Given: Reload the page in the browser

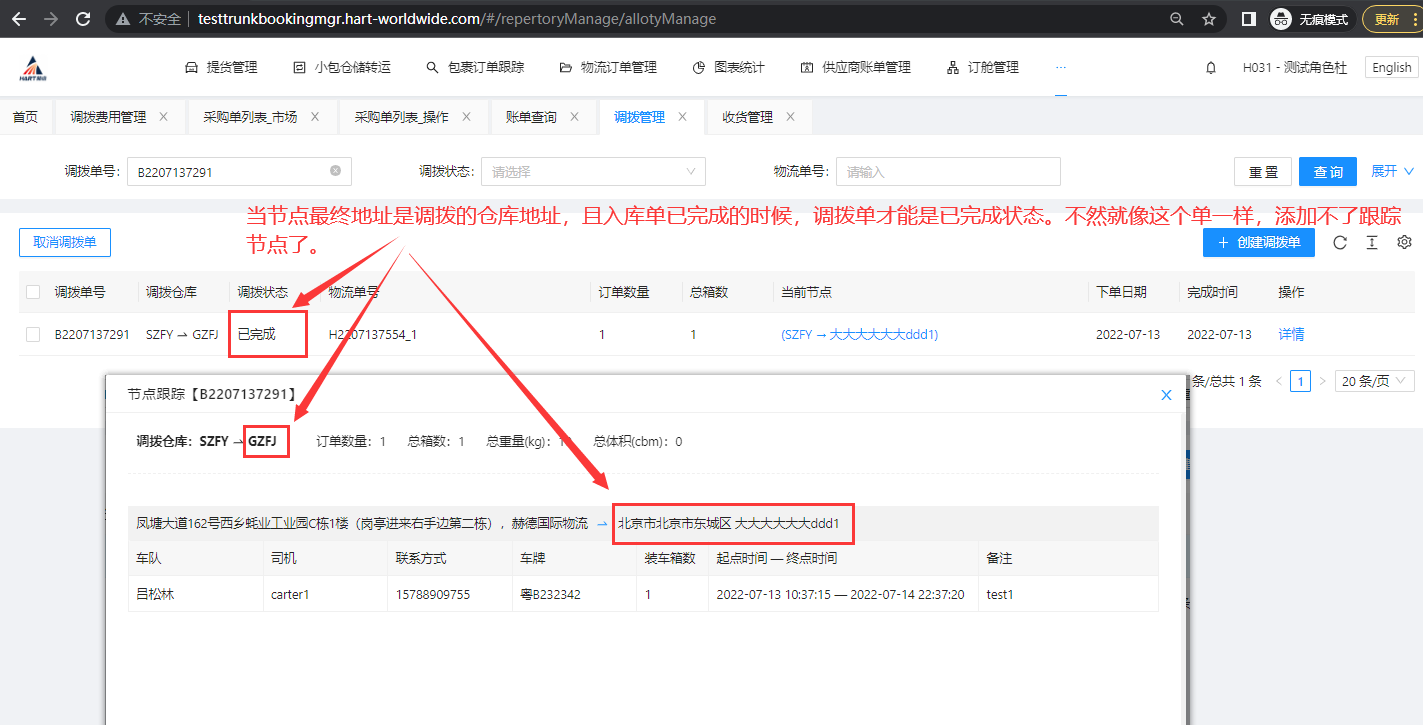Looking at the screenshot, I should pos(83,19).
